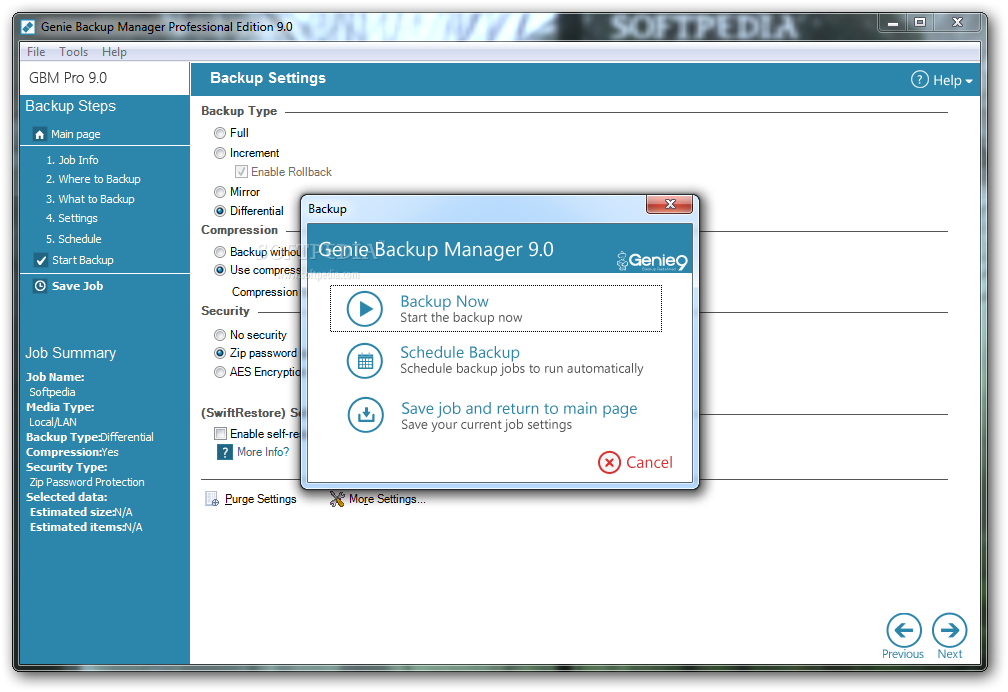1008x692 pixels.
Task: Select the No security option
Action: pos(220,335)
